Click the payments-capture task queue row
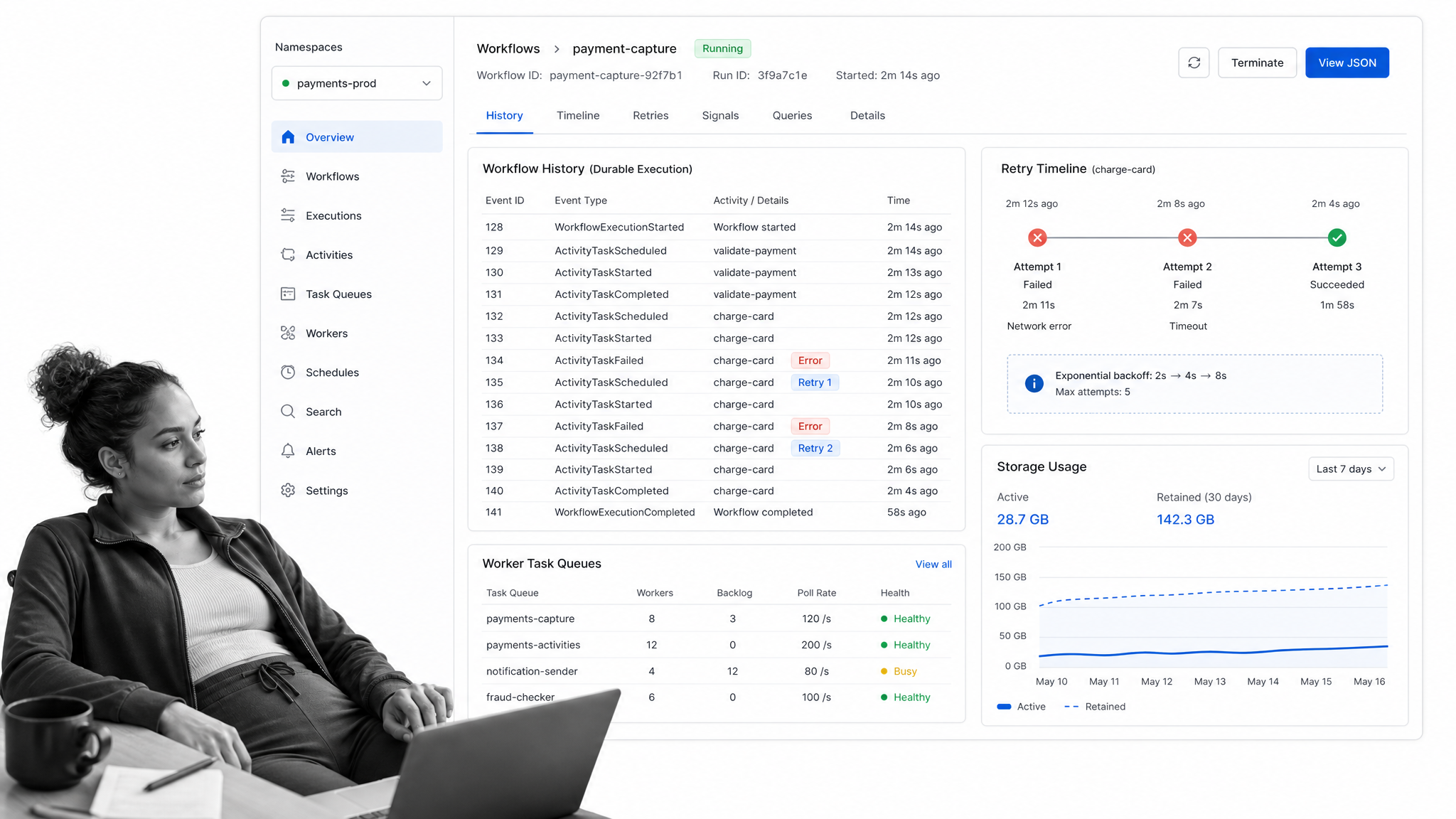This screenshot has width=1456, height=819. [716, 619]
